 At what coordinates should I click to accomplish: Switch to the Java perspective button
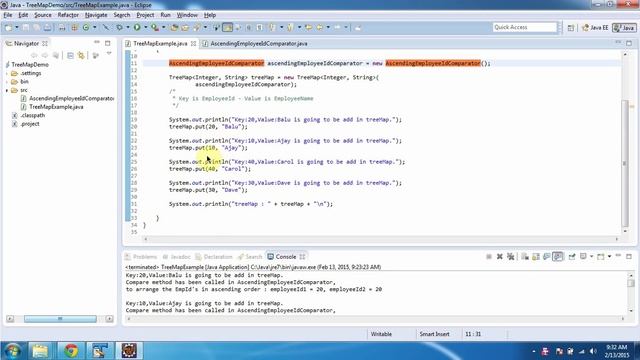coord(624,27)
